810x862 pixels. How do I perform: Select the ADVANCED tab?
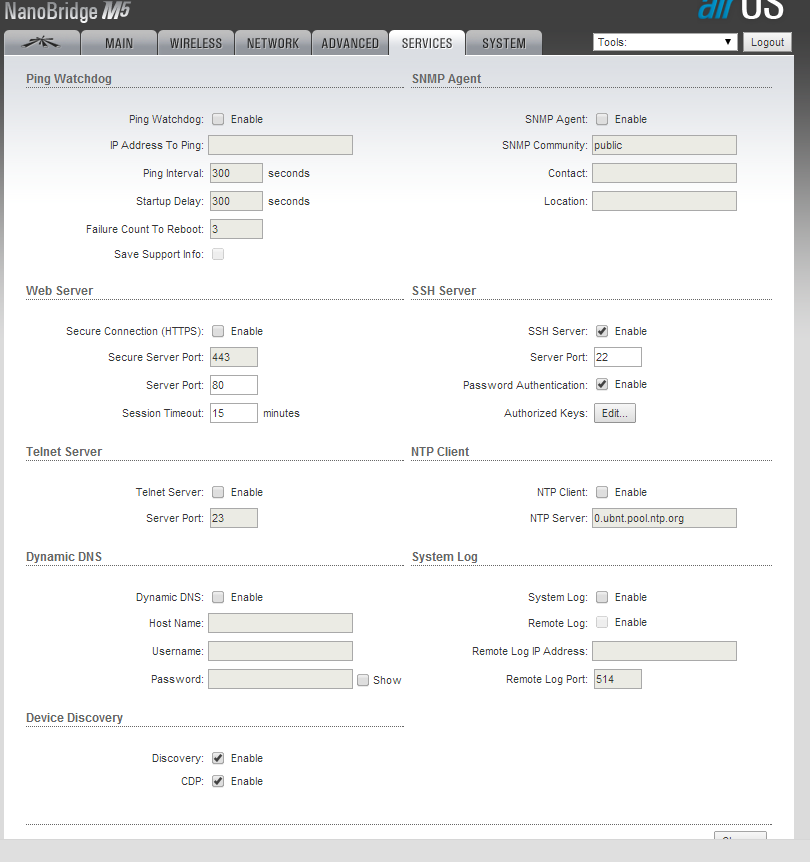(x=350, y=43)
